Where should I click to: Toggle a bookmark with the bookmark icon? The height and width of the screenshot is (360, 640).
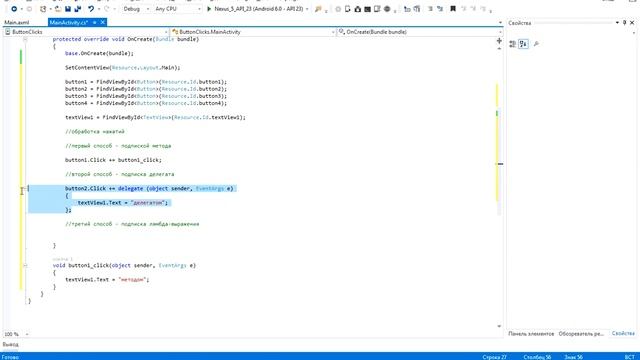click(x=453, y=9)
